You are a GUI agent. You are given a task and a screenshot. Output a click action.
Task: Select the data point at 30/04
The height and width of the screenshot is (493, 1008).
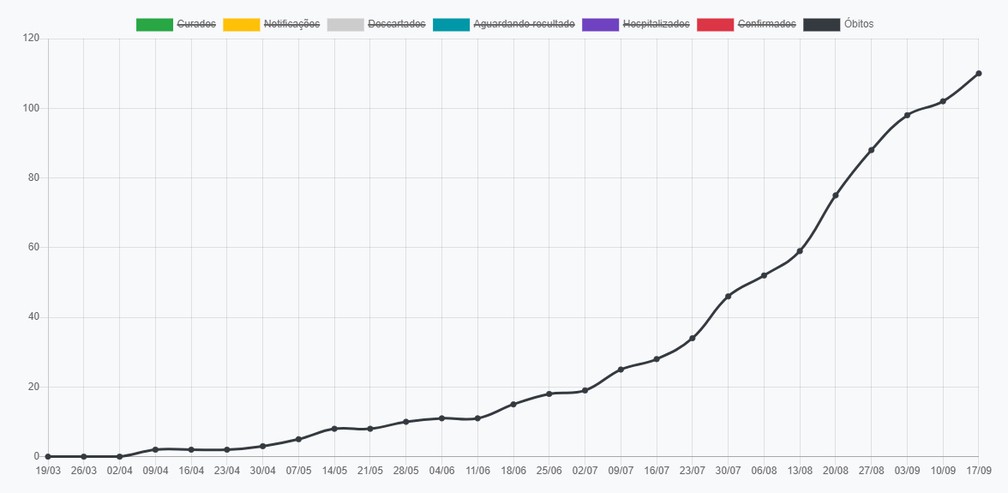pyautogui.click(x=262, y=446)
